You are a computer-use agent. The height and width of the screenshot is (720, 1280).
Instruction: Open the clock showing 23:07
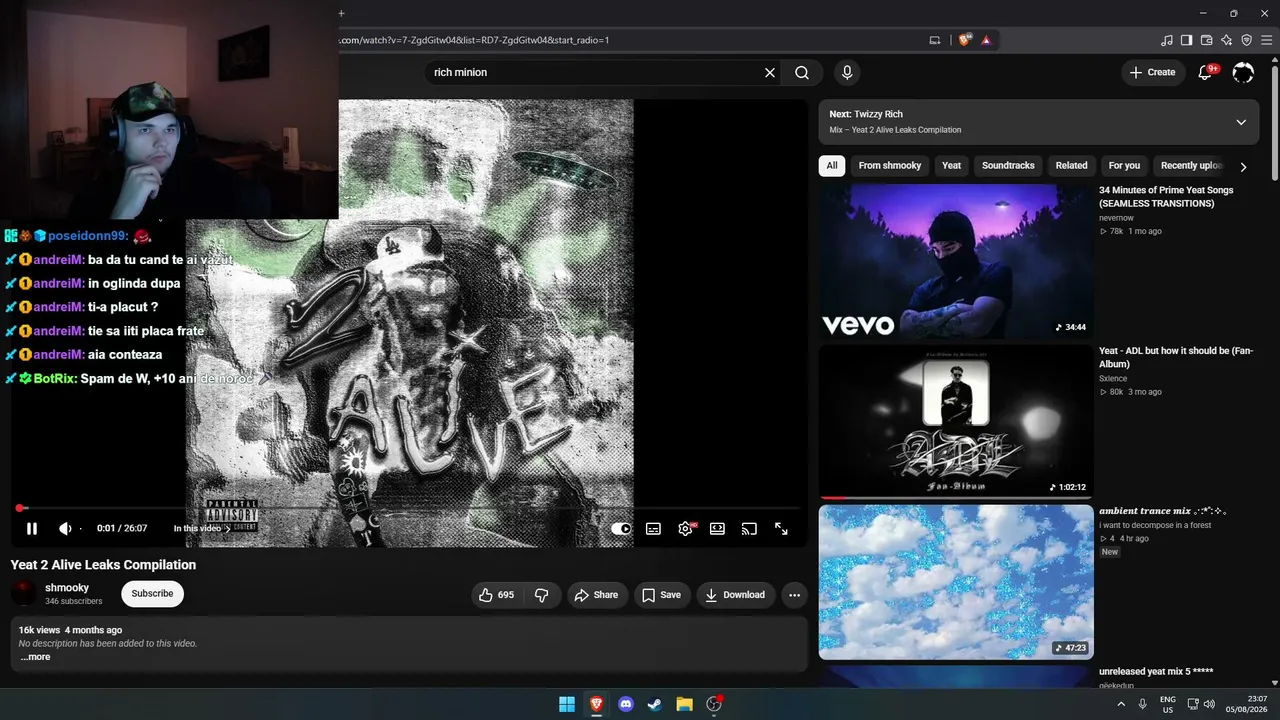click(1249, 704)
